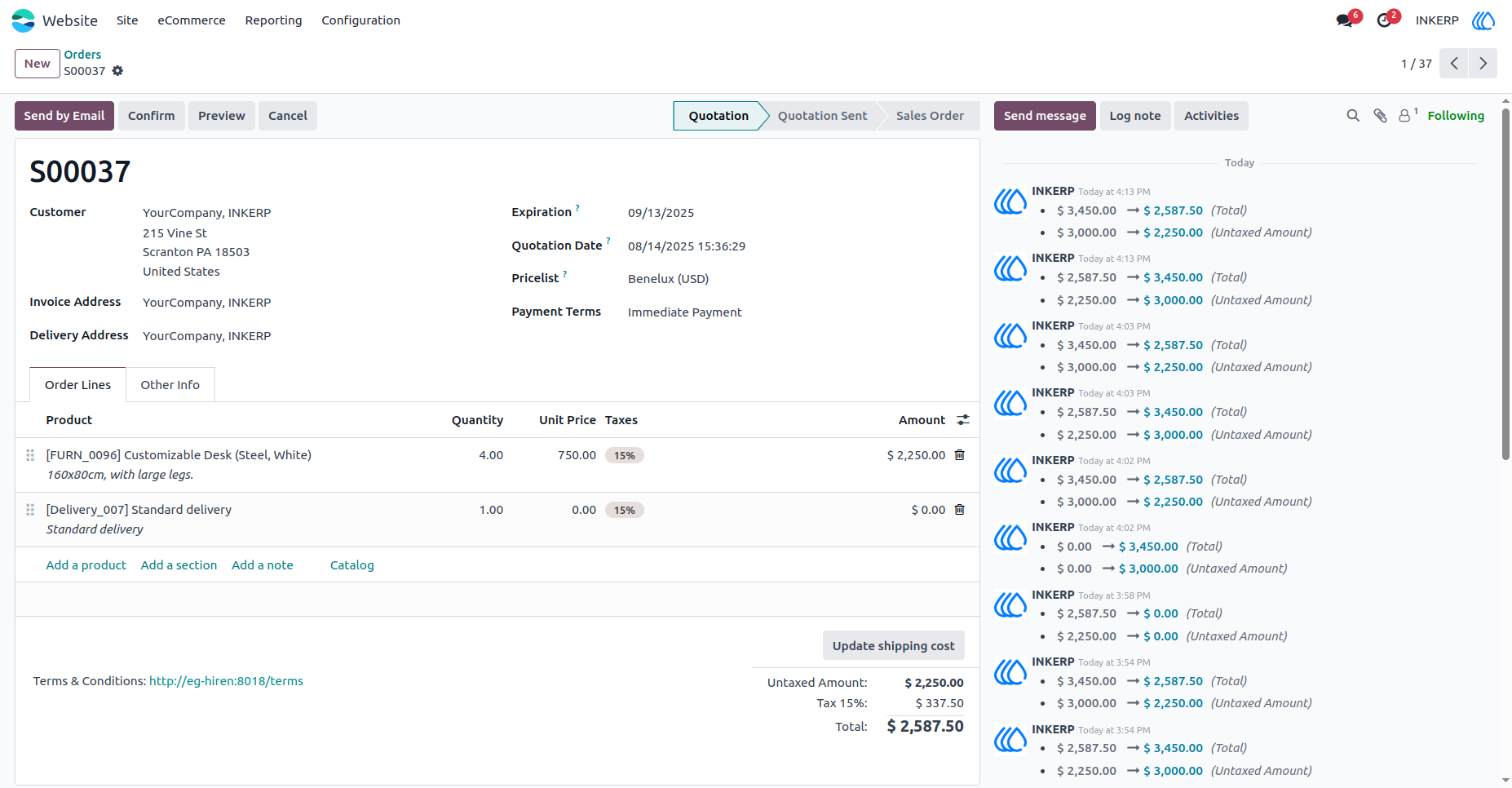Screen dimensions: 1512x788
Task: Set status to Quotation Sent
Action: (x=822, y=116)
